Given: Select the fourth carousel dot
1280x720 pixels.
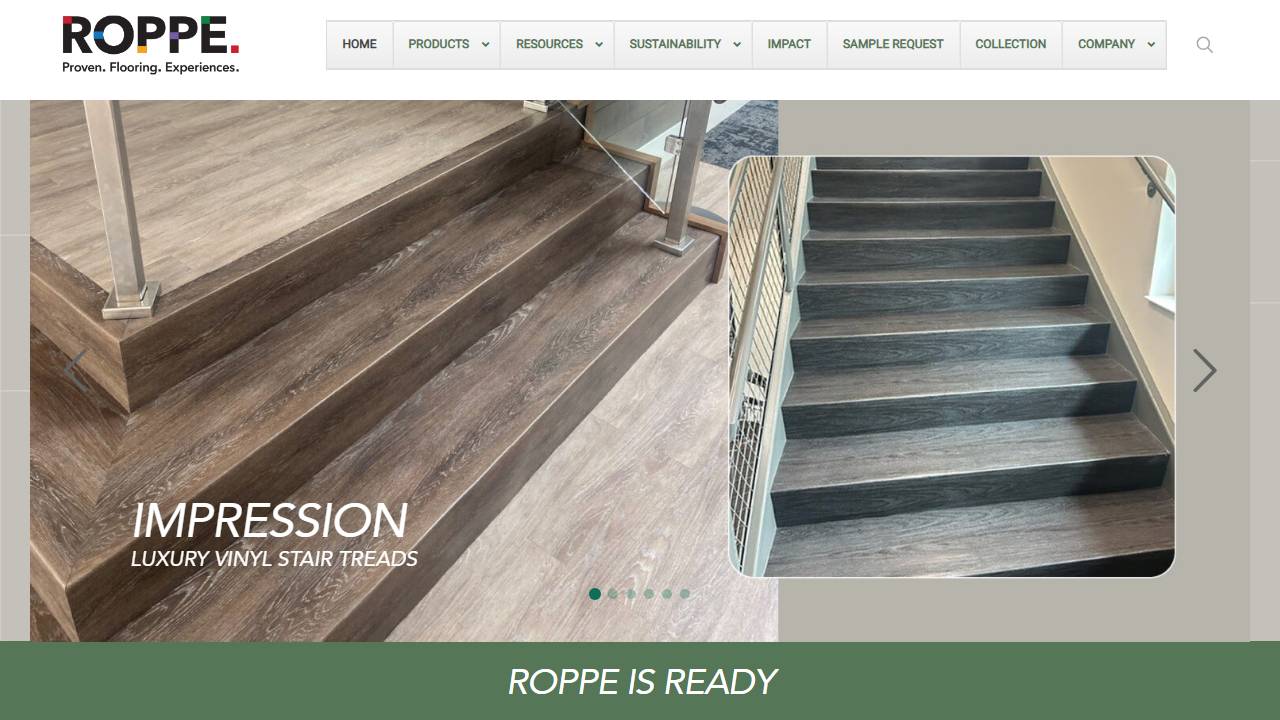Looking at the screenshot, I should [x=649, y=594].
